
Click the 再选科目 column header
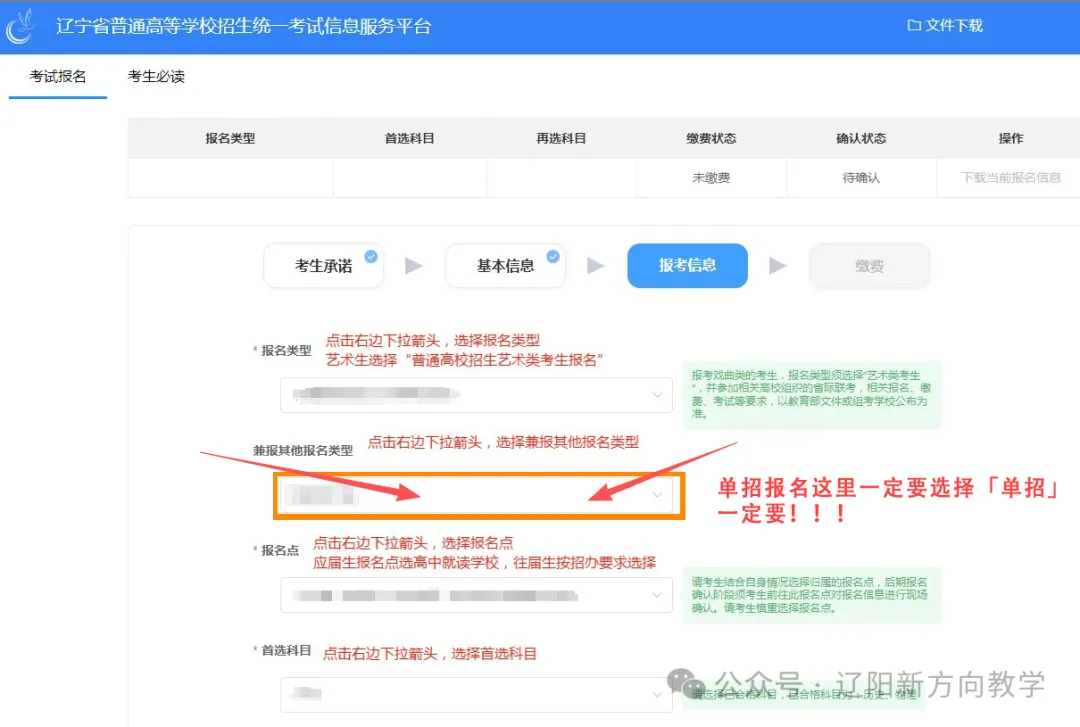tap(561, 139)
